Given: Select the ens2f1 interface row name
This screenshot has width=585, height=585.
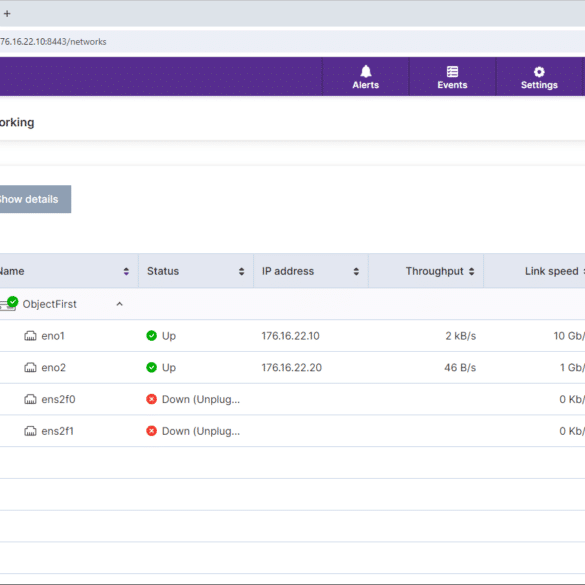Looking at the screenshot, I should pos(57,431).
